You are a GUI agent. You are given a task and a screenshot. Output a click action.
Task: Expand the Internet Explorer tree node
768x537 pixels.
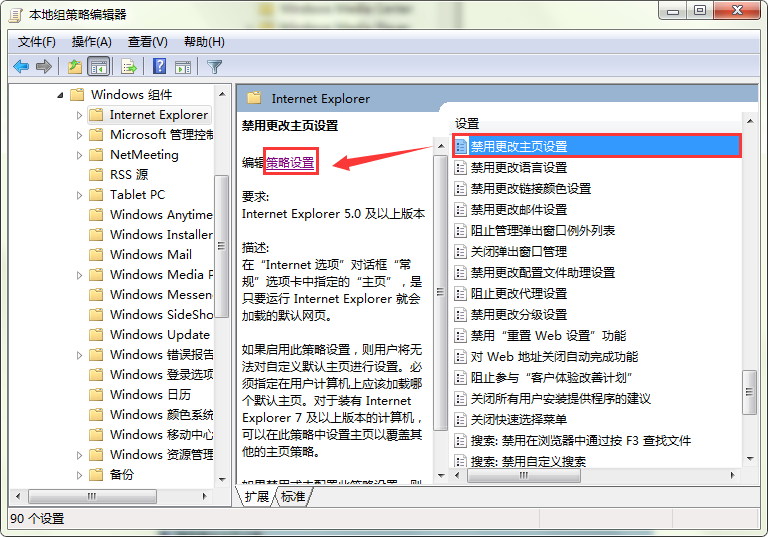point(80,115)
